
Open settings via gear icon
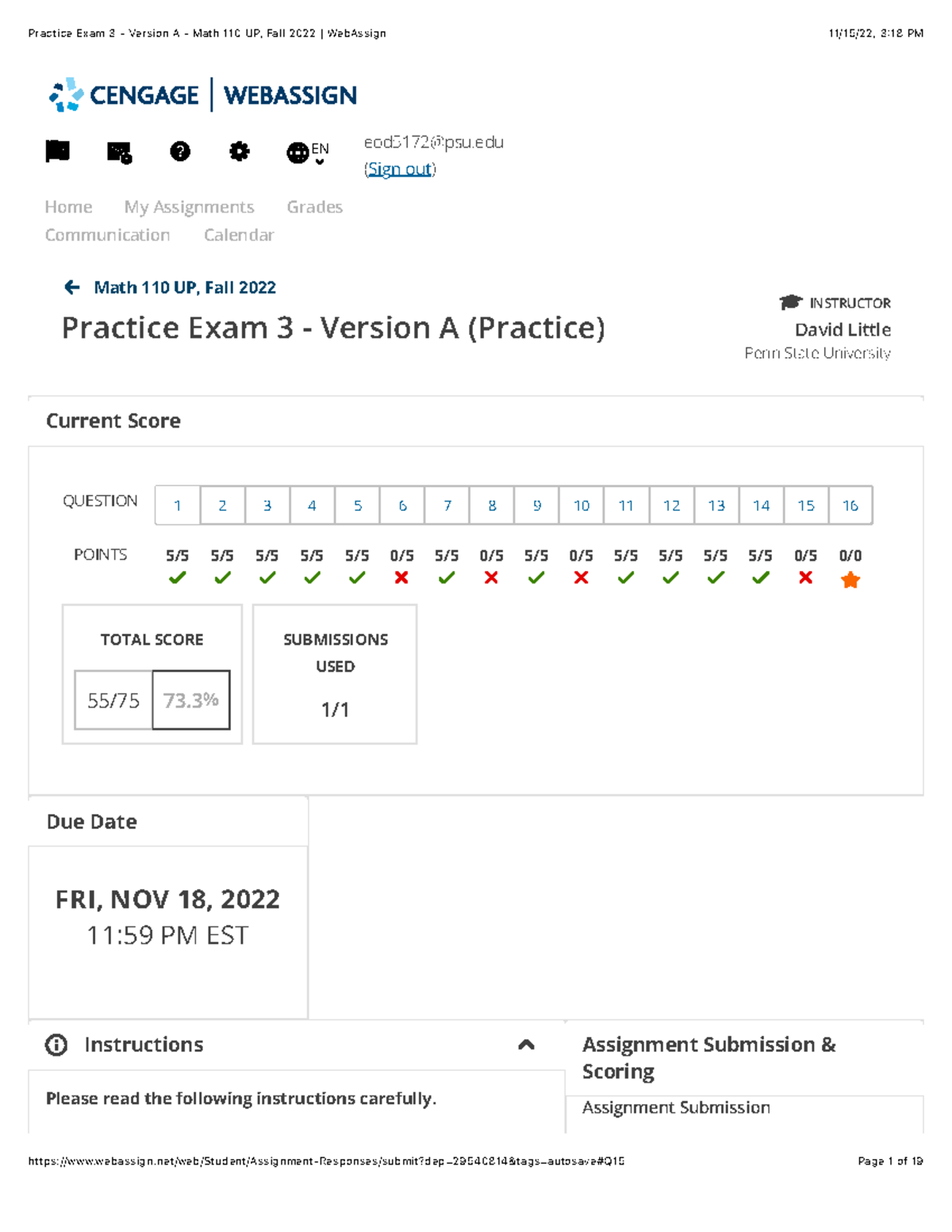point(240,152)
